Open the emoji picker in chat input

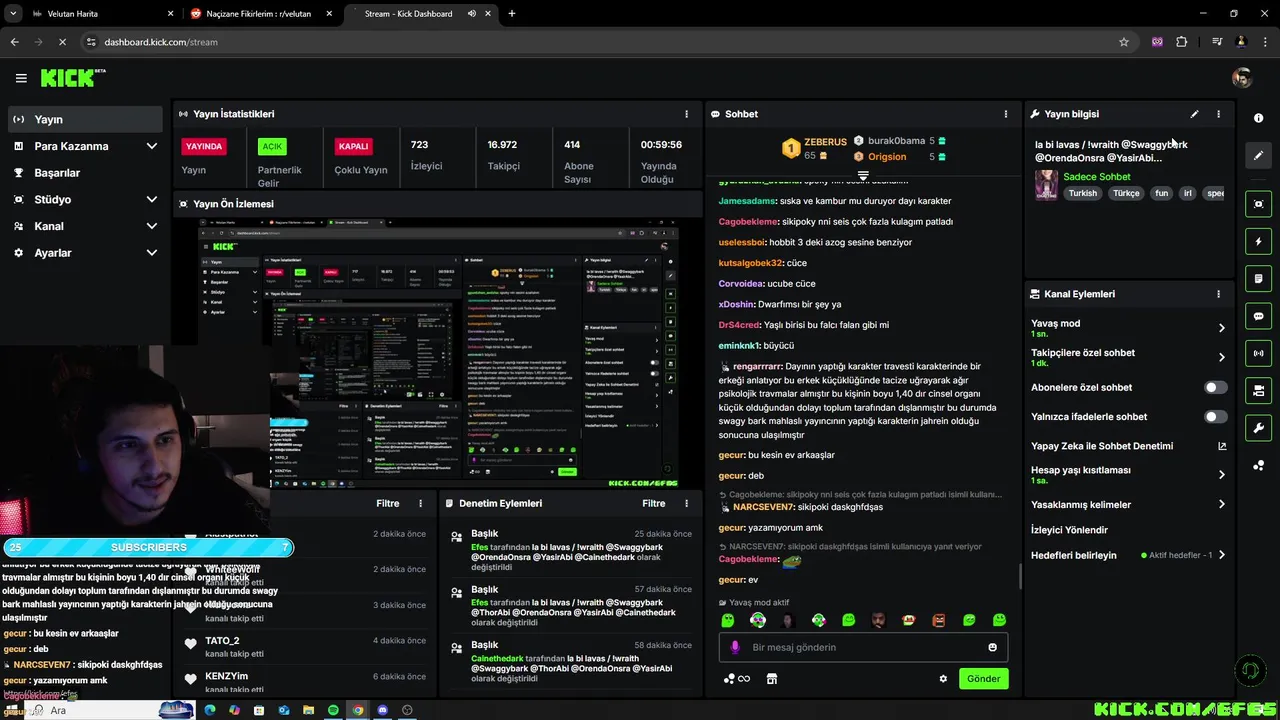[x=992, y=647]
